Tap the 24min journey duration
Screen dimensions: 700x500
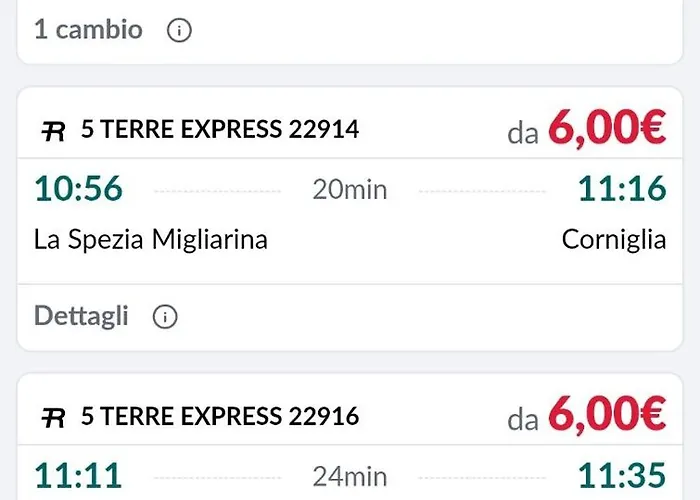click(350, 476)
